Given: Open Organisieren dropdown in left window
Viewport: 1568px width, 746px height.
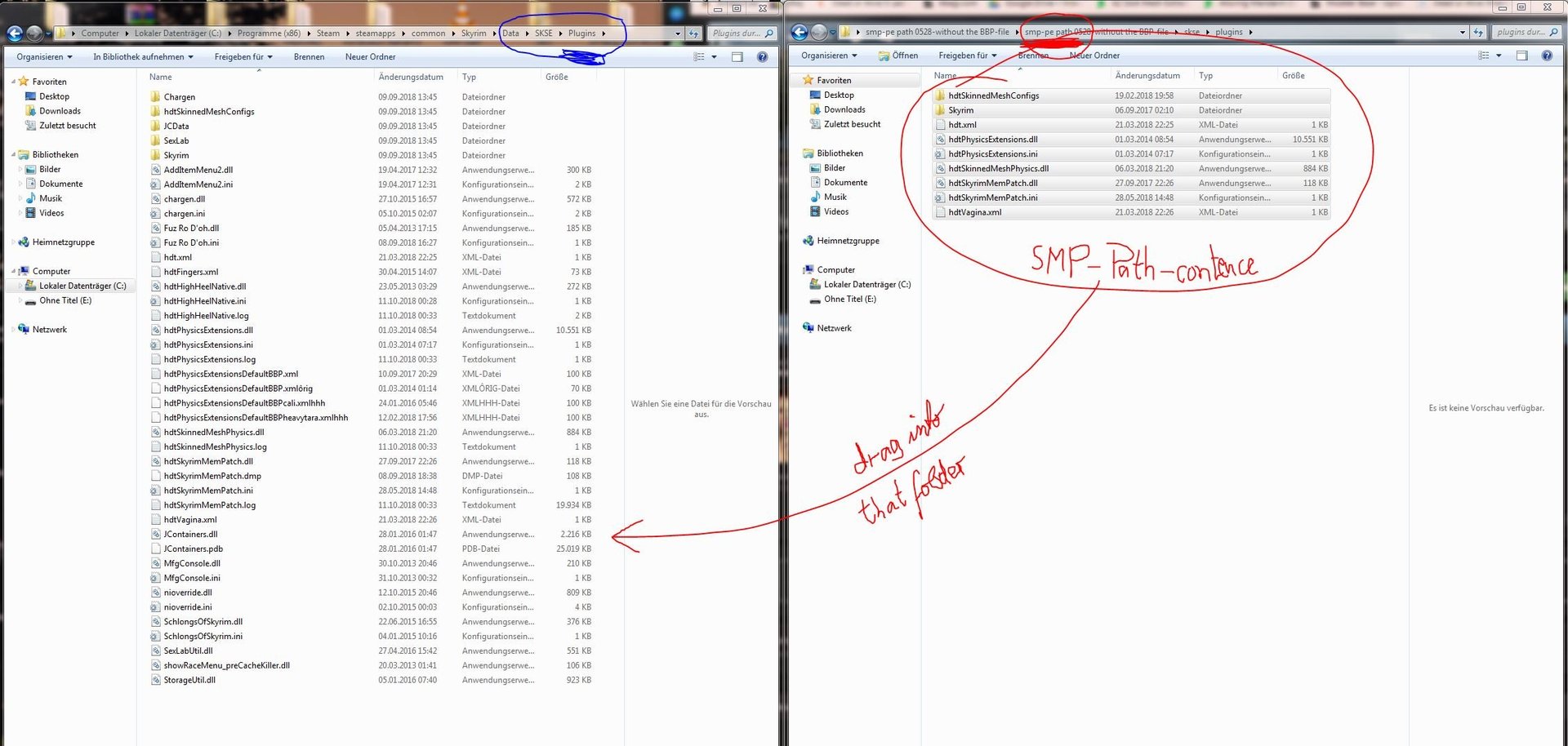Looking at the screenshot, I should (44, 57).
